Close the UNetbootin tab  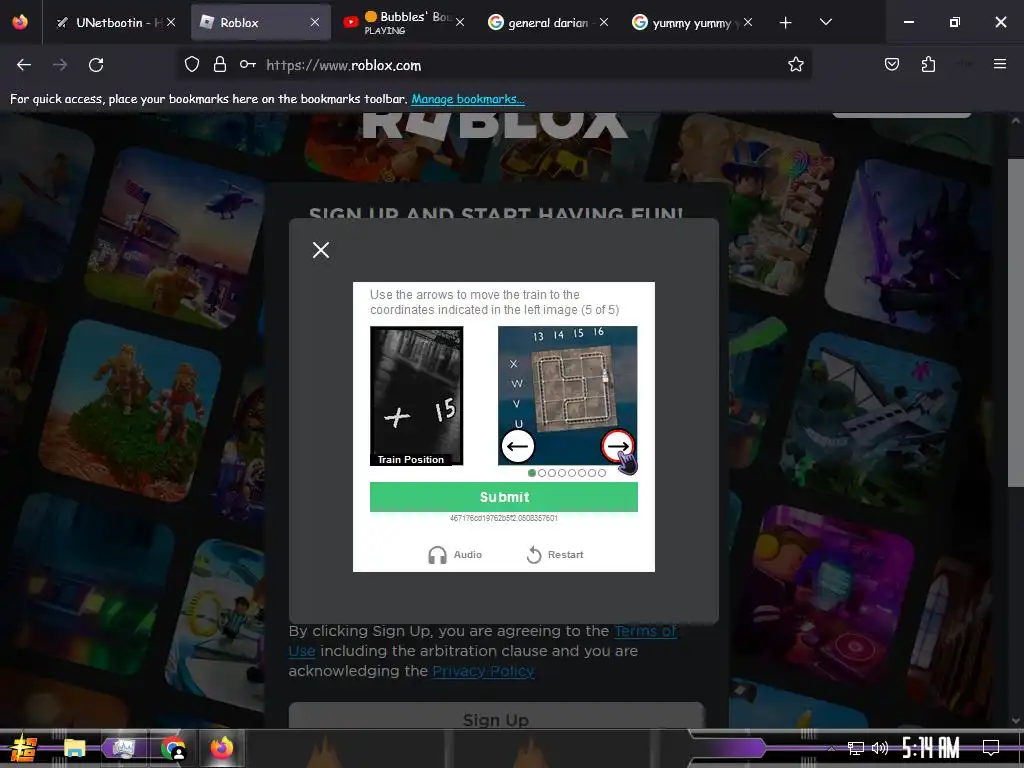click(x=171, y=22)
